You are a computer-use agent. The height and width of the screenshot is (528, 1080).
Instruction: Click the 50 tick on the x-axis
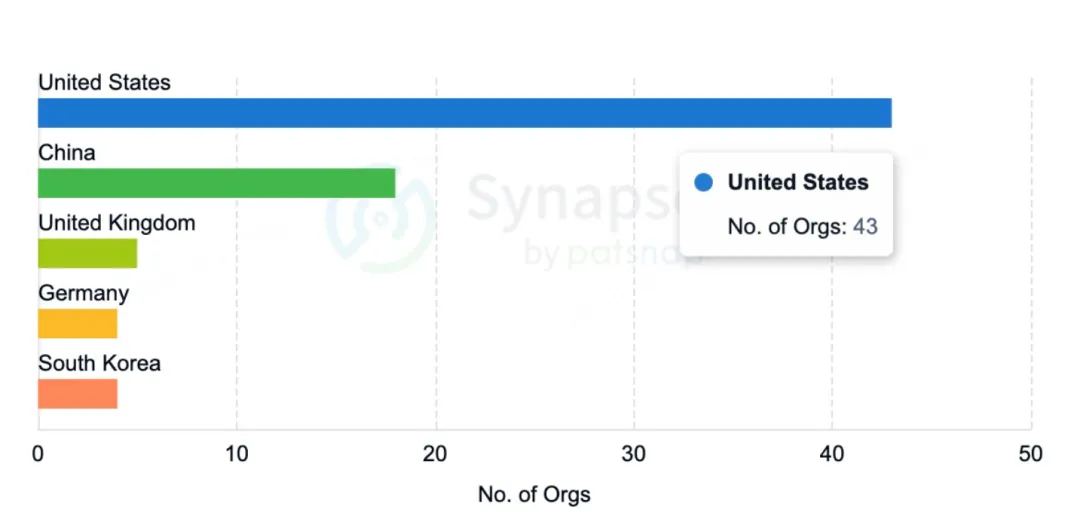pyautogui.click(x=1030, y=454)
